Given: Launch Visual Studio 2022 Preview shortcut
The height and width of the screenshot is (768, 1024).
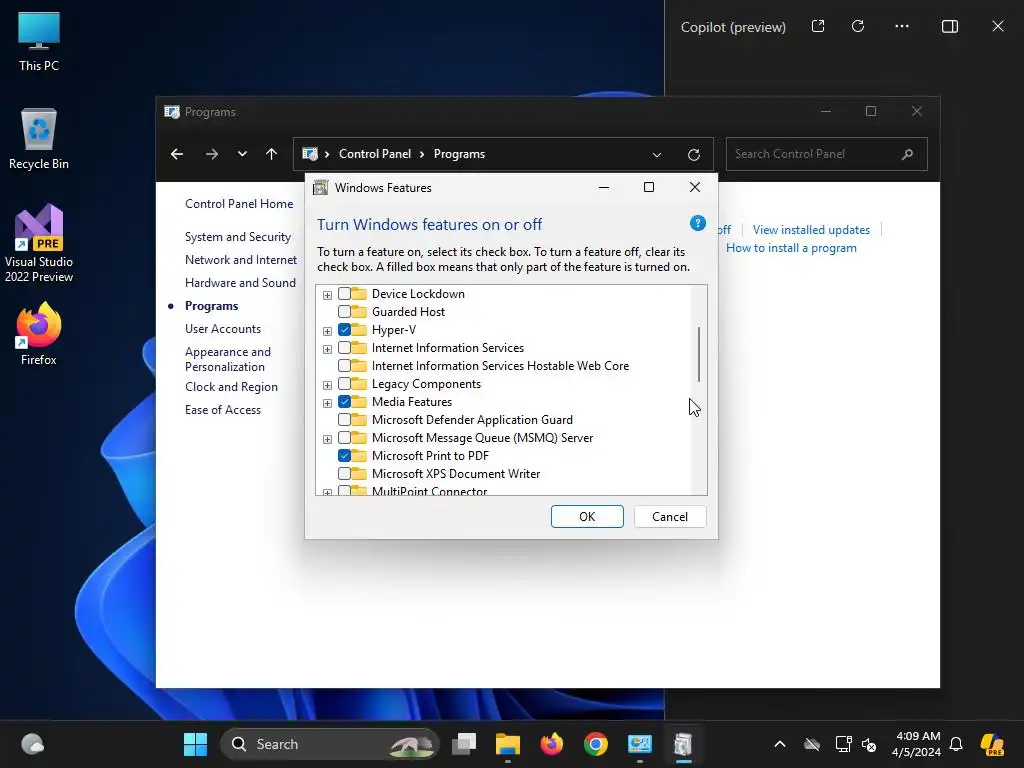Looking at the screenshot, I should point(39,243).
